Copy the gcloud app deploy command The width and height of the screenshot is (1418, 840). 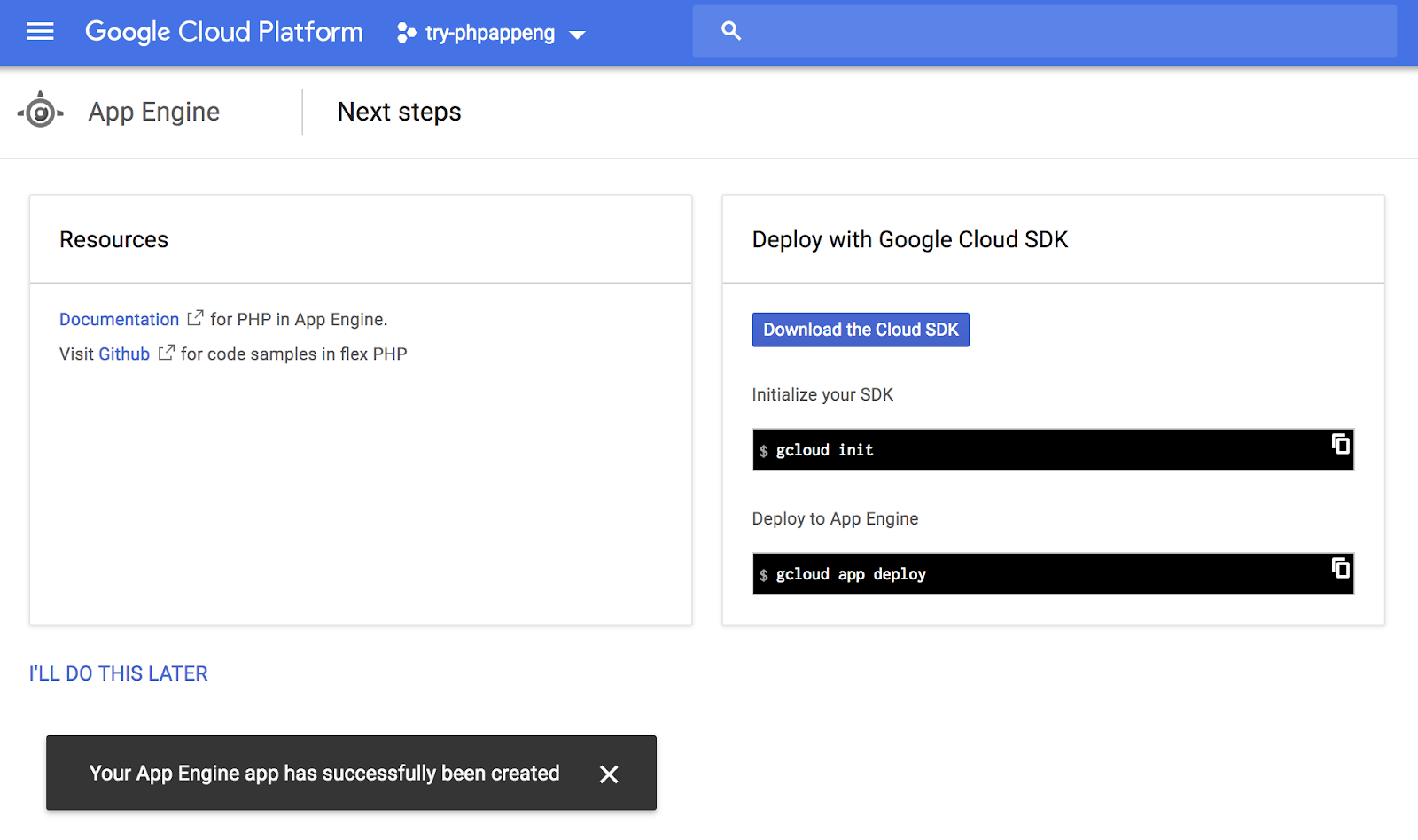[1341, 568]
